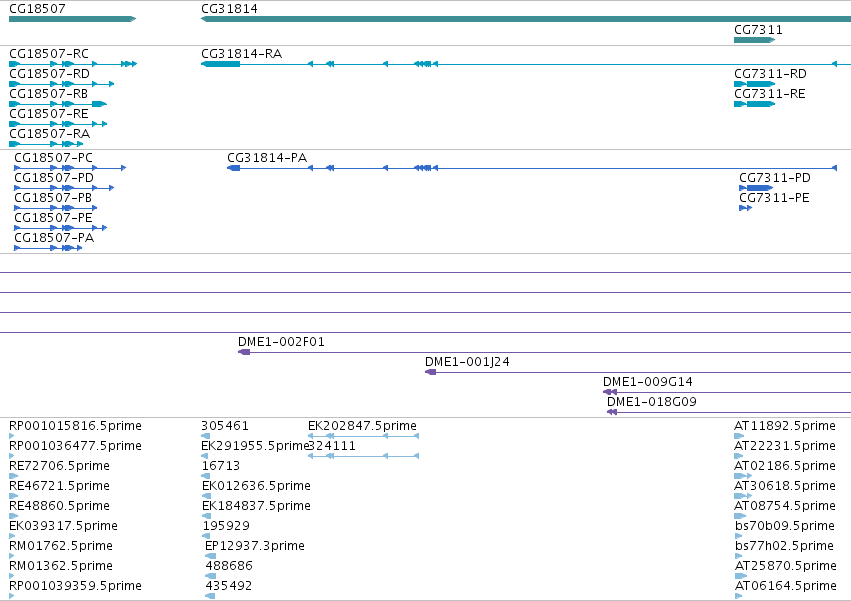Image resolution: width=851 pixels, height=601 pixels.
Task: Click the DME1-002F01 clone label
Action: click(281, 342)
